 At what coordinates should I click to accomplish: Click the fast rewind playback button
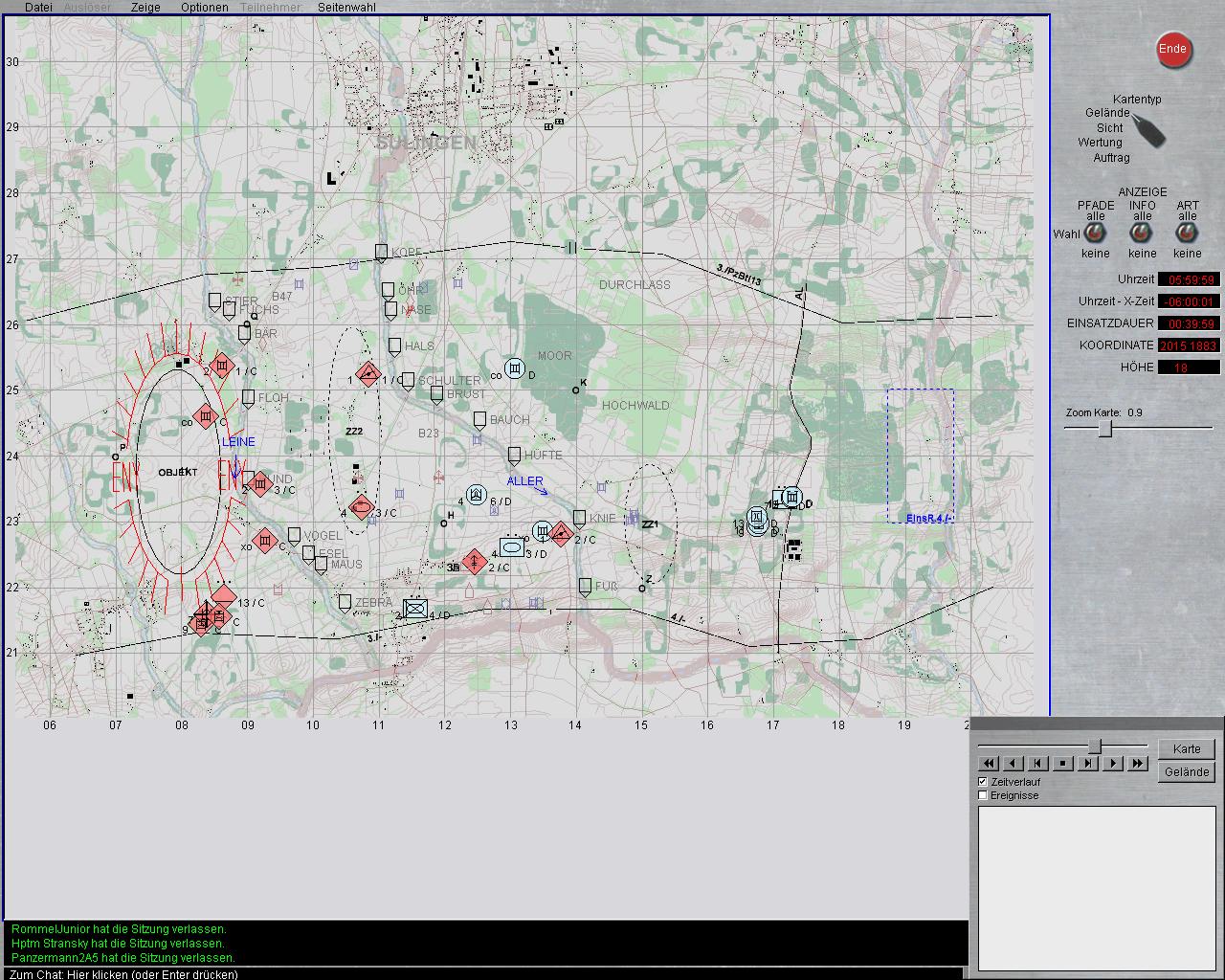pos(989,763)
